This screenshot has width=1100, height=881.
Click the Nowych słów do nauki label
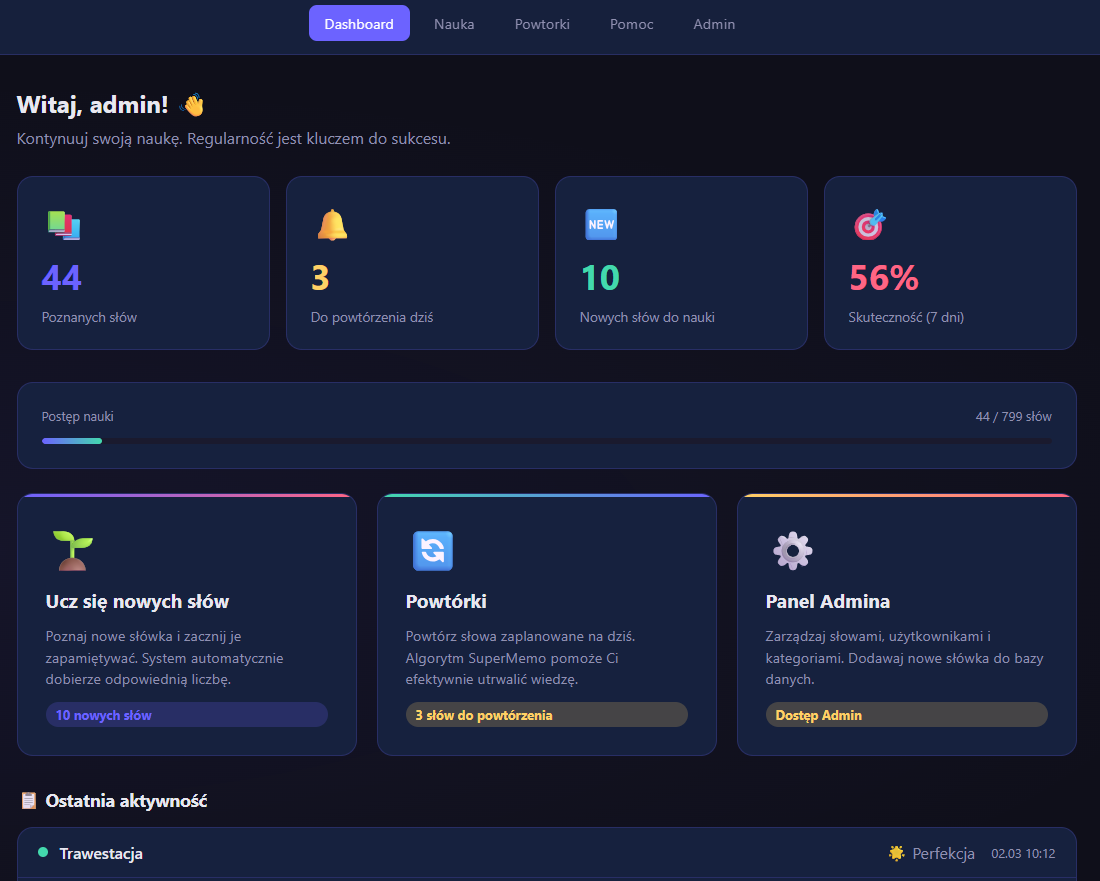click(x=647, y=318)
